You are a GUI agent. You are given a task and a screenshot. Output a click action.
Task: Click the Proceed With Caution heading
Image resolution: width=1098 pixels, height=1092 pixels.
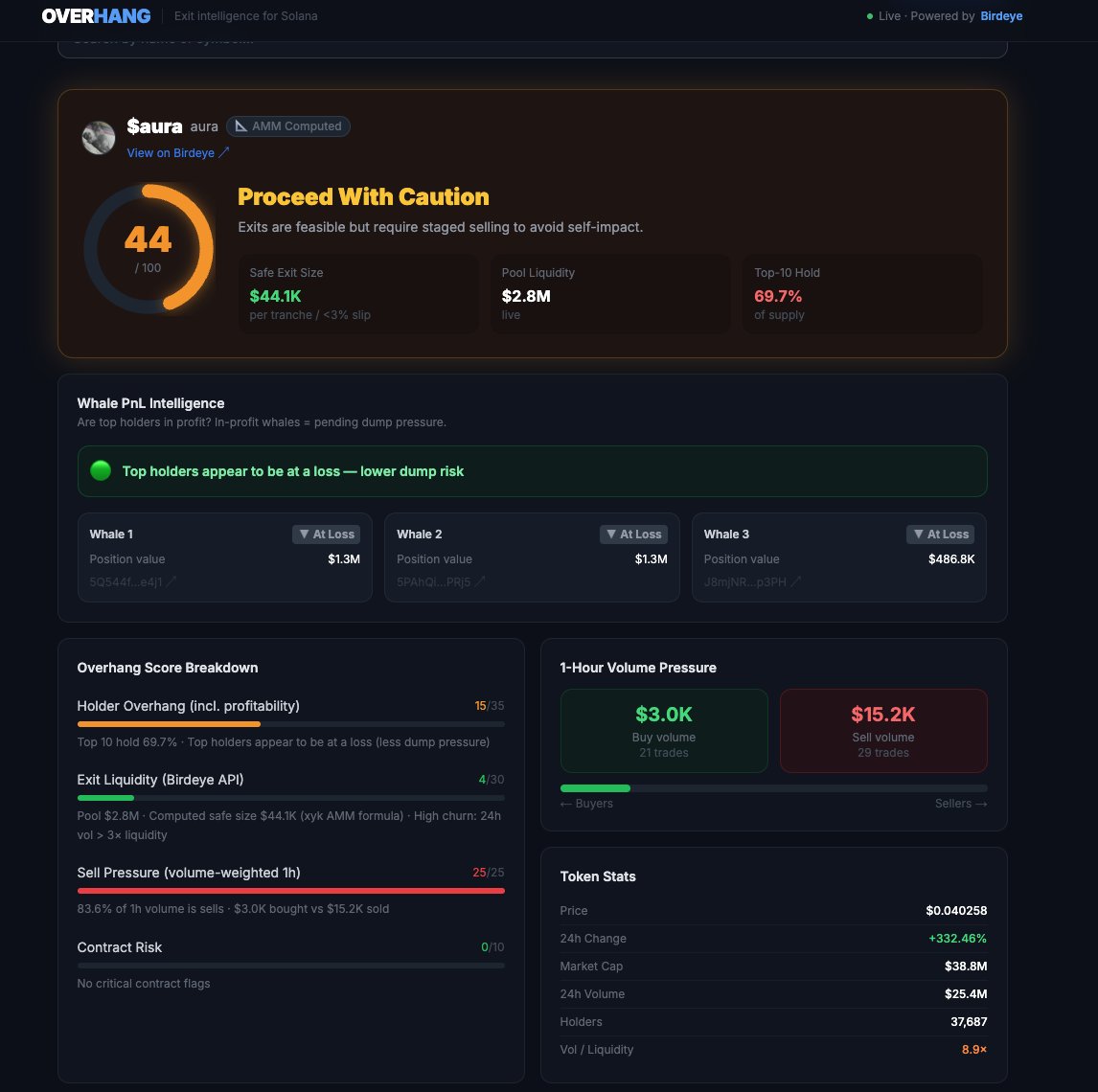click(363, 196)
